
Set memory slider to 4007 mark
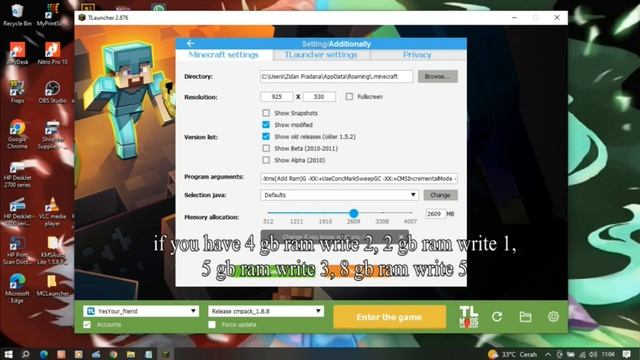[411, 213]
